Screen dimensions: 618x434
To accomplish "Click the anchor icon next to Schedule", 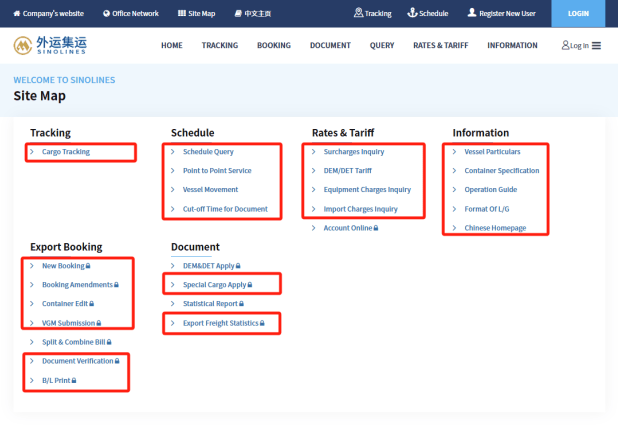I will click(412, 13).
